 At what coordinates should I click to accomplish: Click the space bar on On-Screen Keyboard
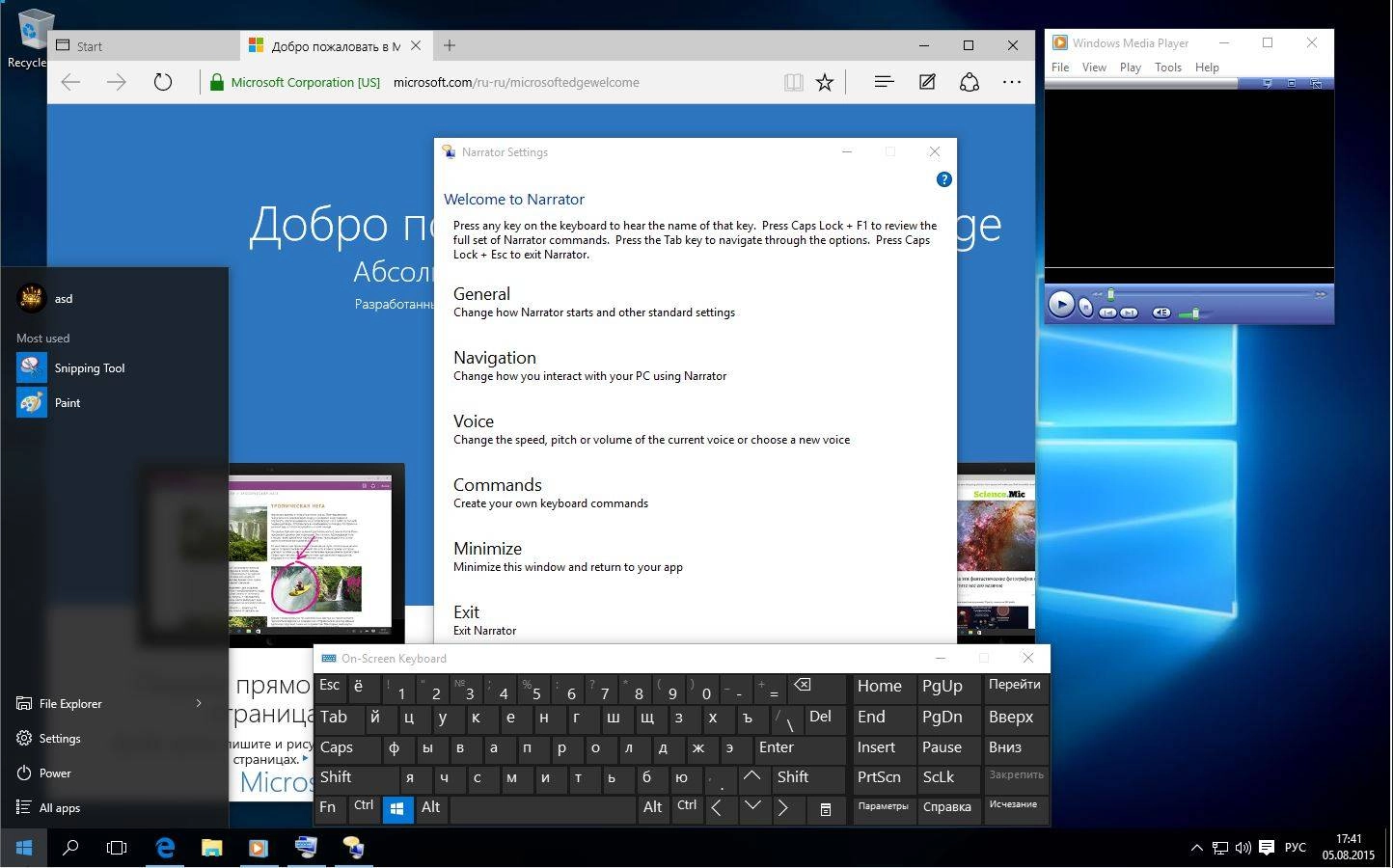pyautogui.click(x=542, y=809)
